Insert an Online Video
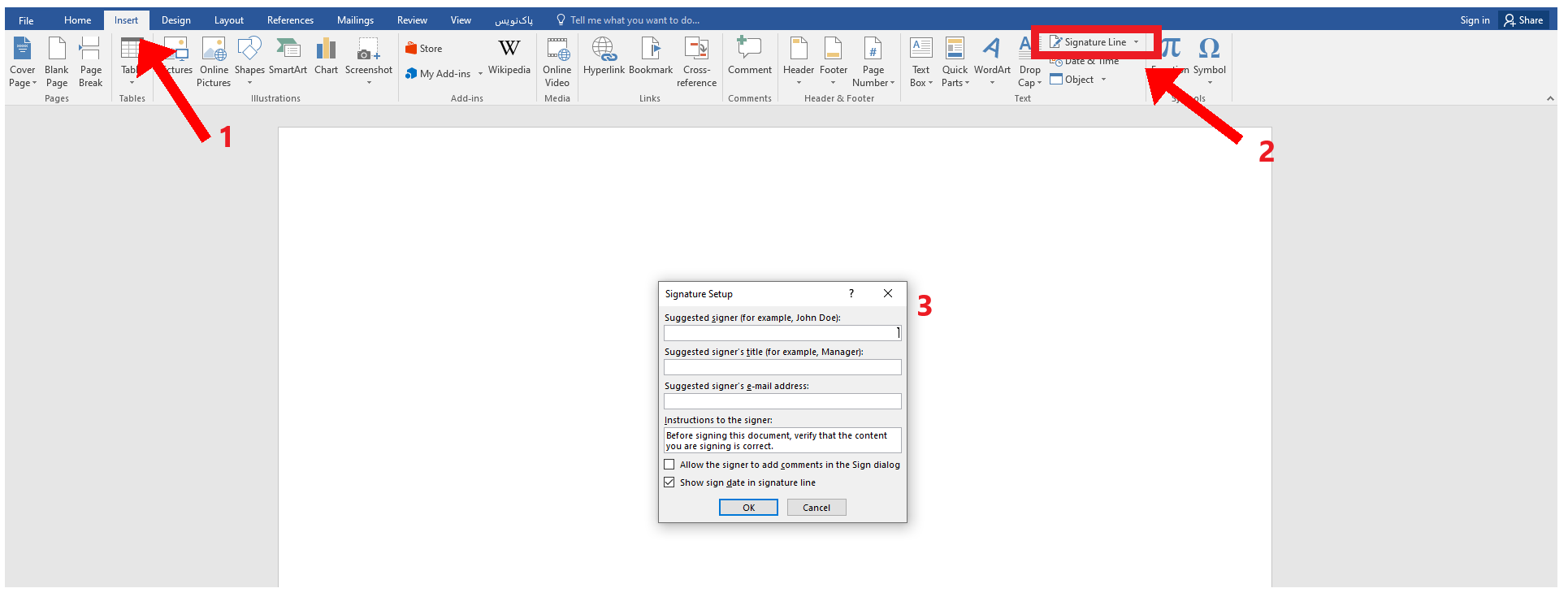Image resolution: width=1568 pixels, height=597 pixels. (557, 62)
